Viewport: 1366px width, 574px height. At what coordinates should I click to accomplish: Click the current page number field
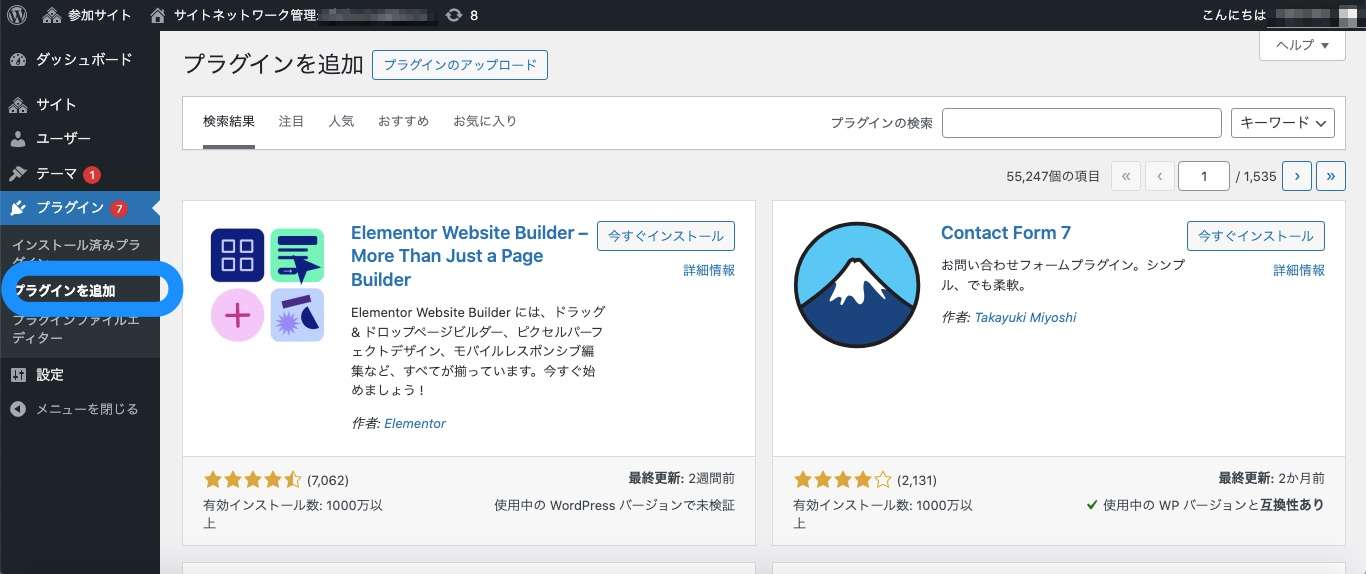click(1204, 176)
